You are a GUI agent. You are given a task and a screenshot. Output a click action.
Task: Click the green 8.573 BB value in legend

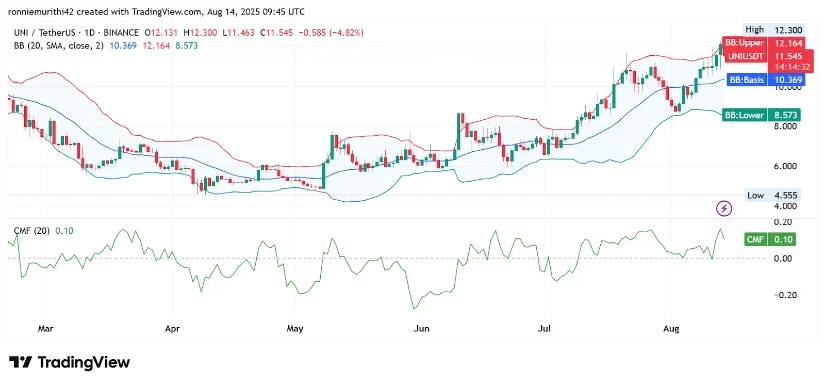tap(186, 46)
